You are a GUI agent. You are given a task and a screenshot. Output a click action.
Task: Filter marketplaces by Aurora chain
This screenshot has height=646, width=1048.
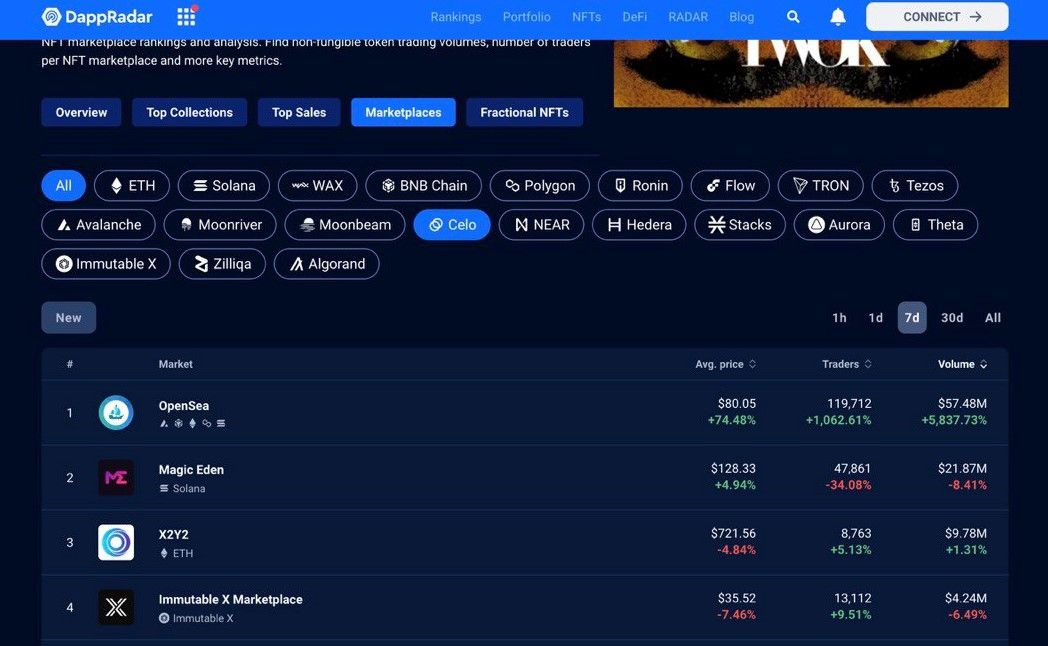coord(839,224)
